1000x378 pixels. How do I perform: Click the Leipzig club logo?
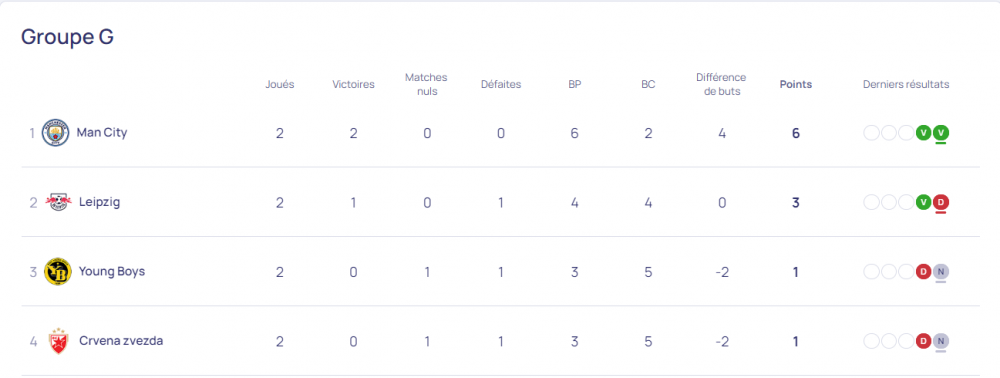pos(59,203)
